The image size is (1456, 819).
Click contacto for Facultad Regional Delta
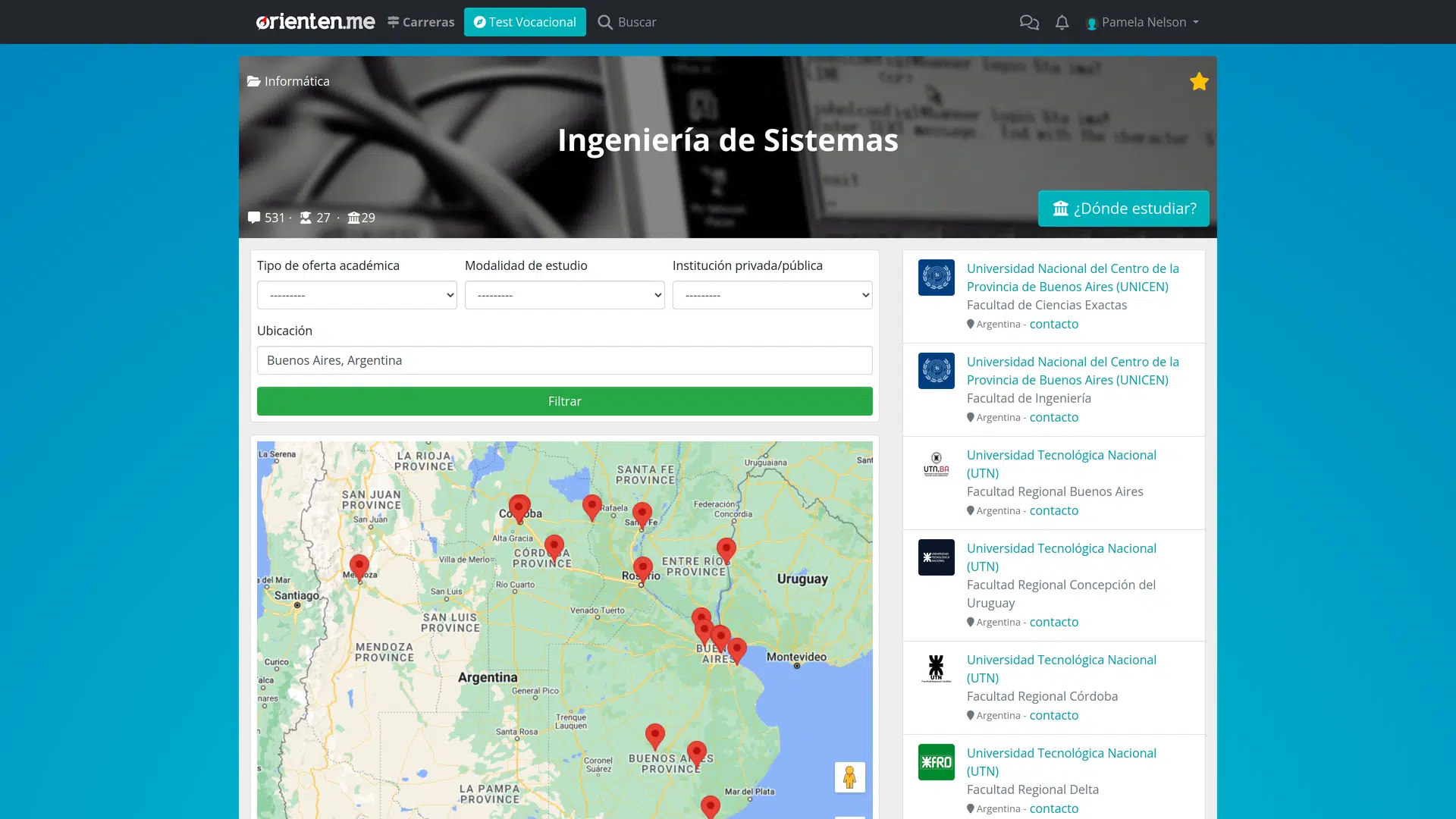(x=1053, y=808)
